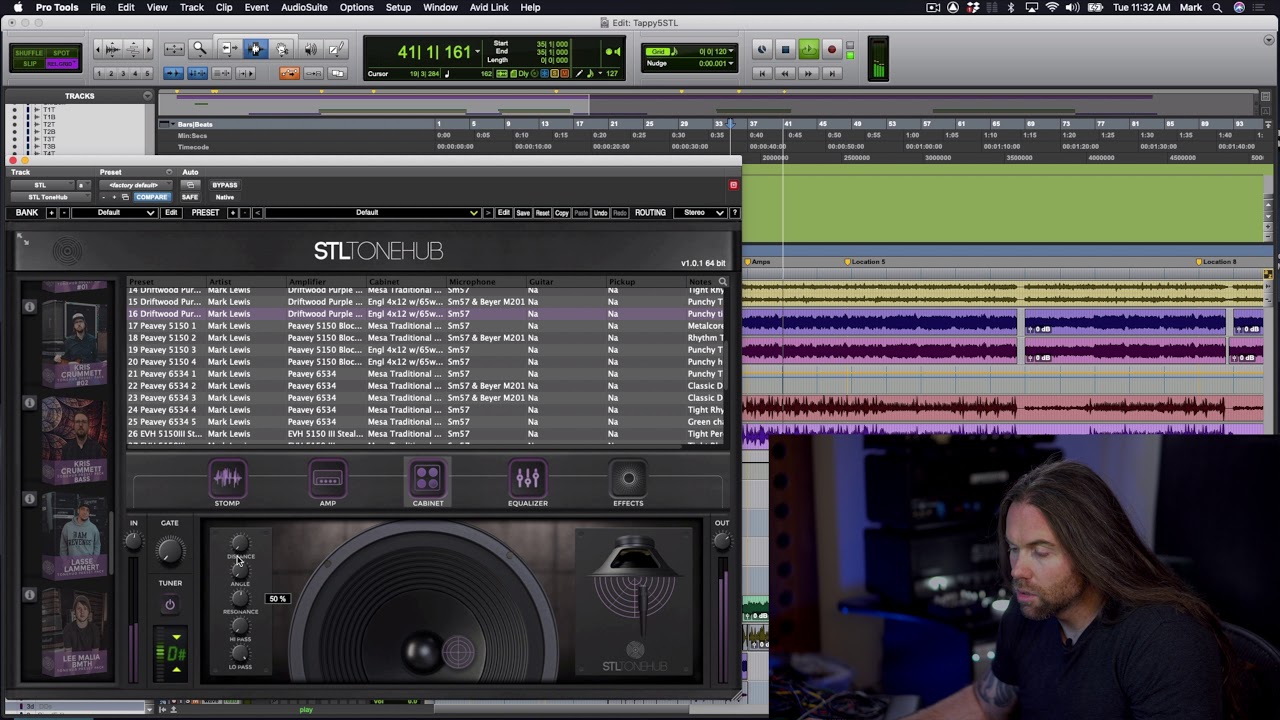Select the Trim tool in toolbar

(x=228, y=48)
